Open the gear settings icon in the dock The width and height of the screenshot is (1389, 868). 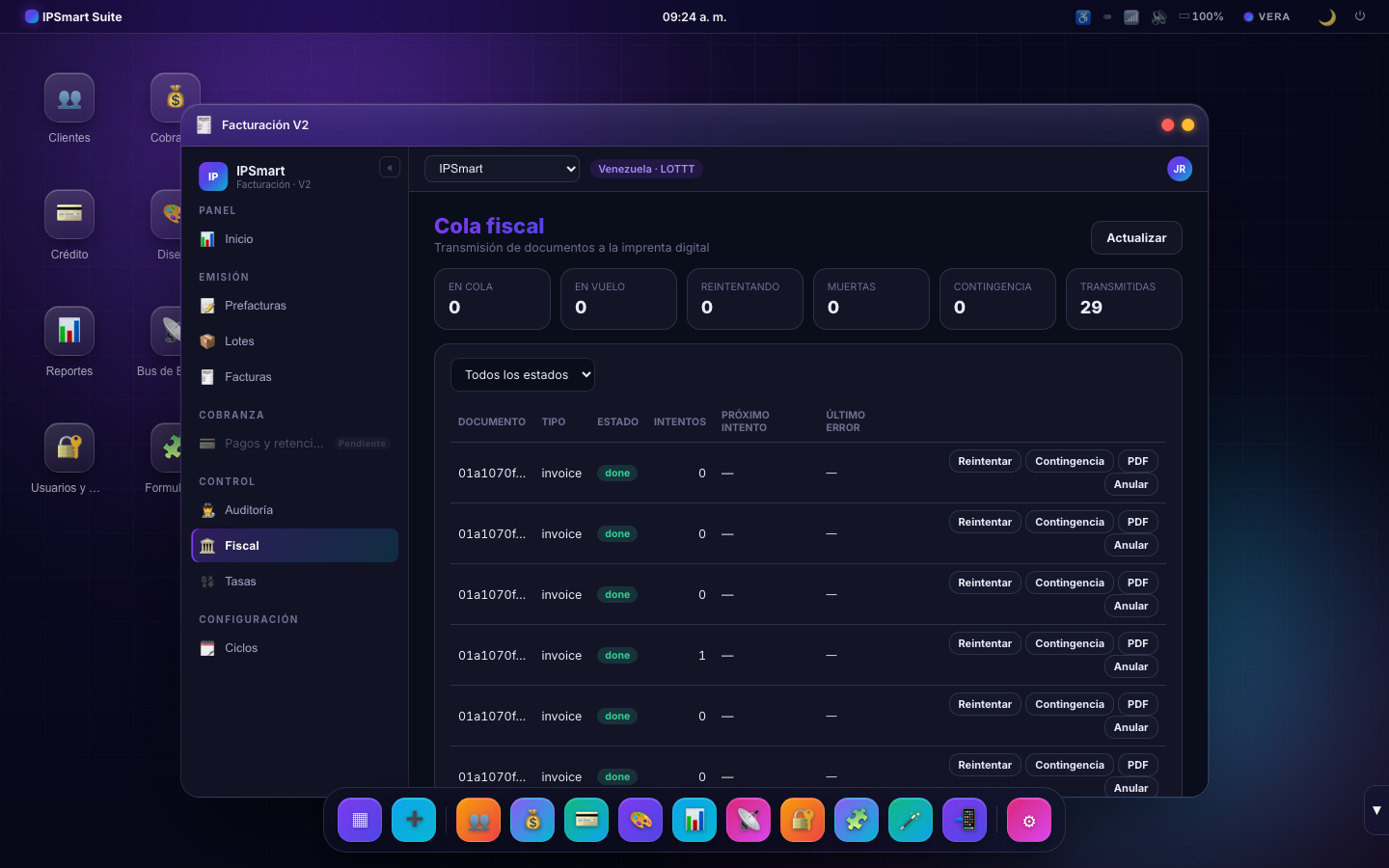click(x=1029, y=820)
